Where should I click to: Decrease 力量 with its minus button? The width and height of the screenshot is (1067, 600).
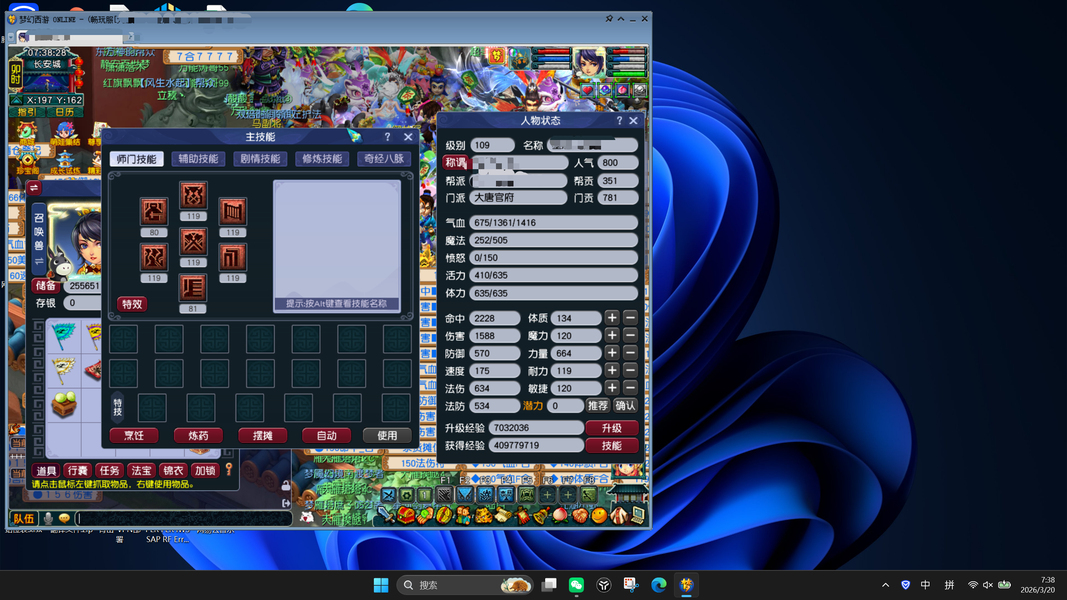(x=630, y=353)
